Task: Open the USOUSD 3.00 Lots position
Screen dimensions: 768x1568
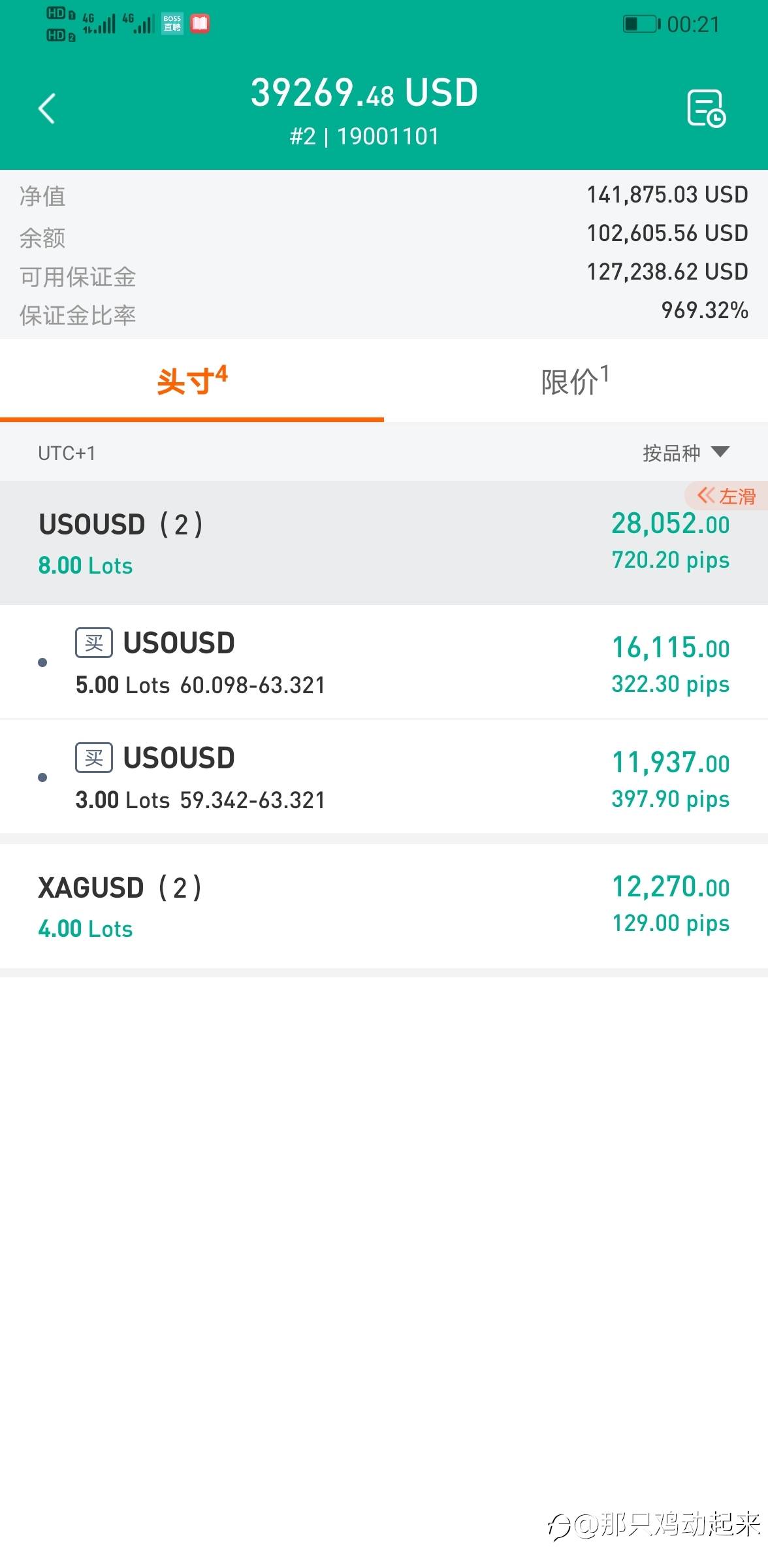Action: pos(384,777)
